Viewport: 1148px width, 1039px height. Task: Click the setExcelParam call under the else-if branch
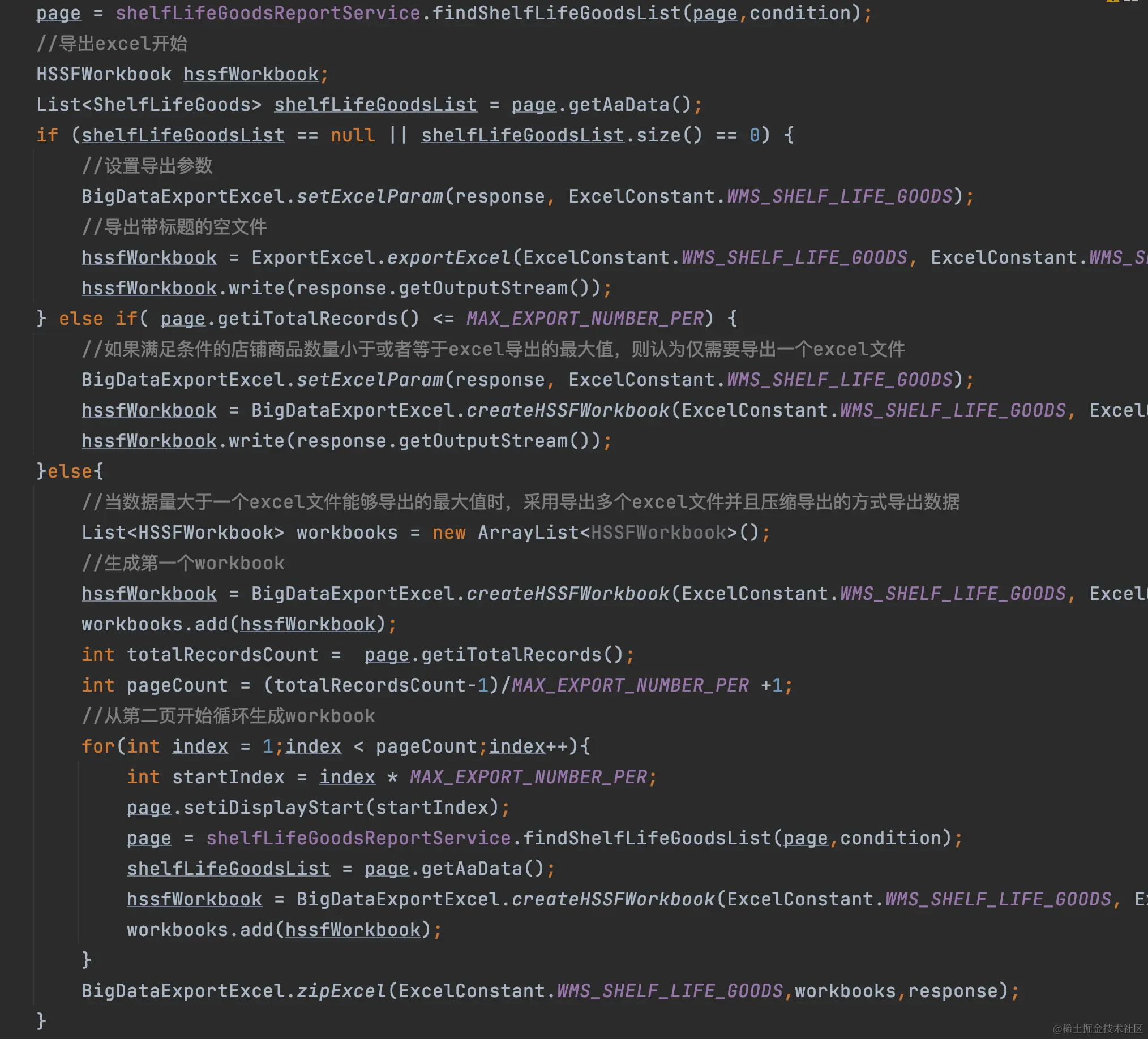click(x=369, y=380)
